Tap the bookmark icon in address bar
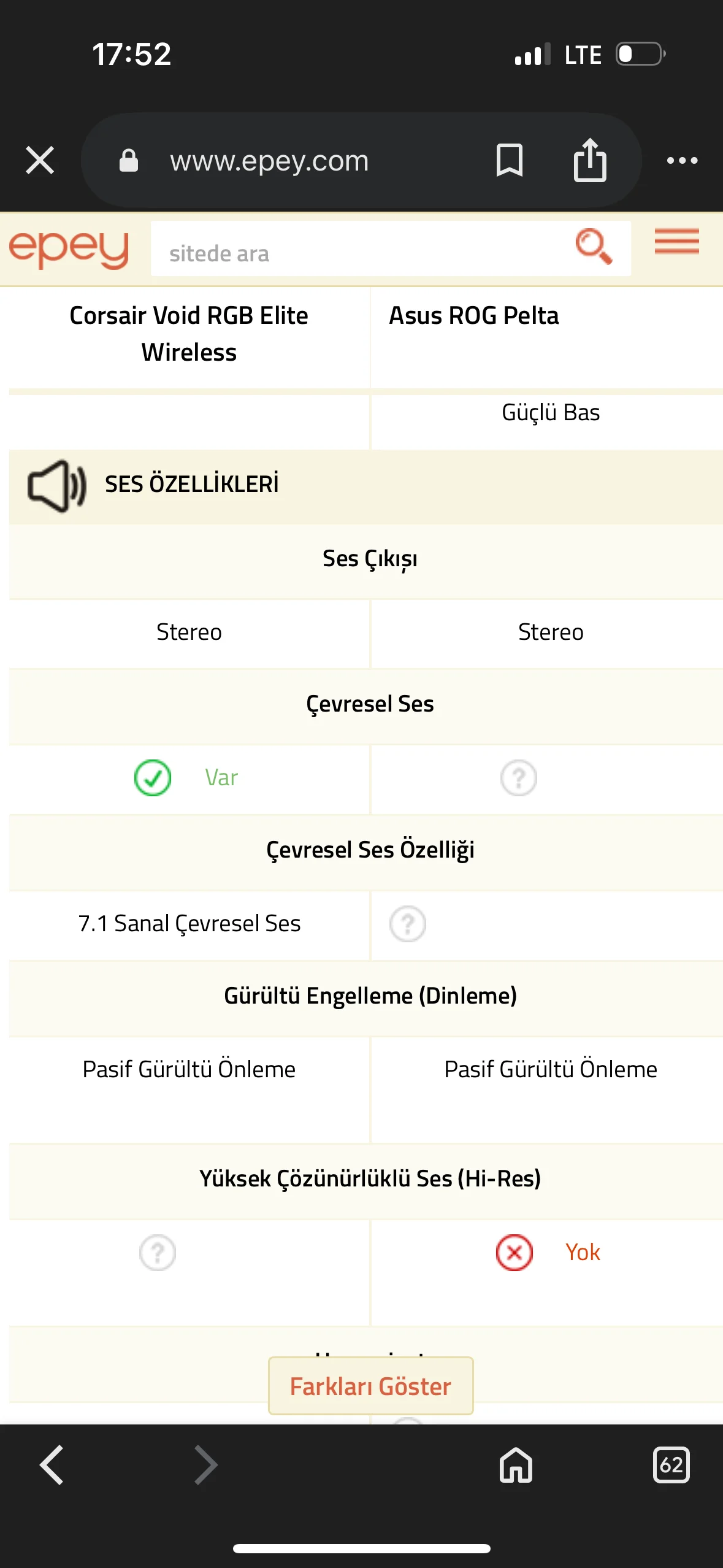 [509, 161]
